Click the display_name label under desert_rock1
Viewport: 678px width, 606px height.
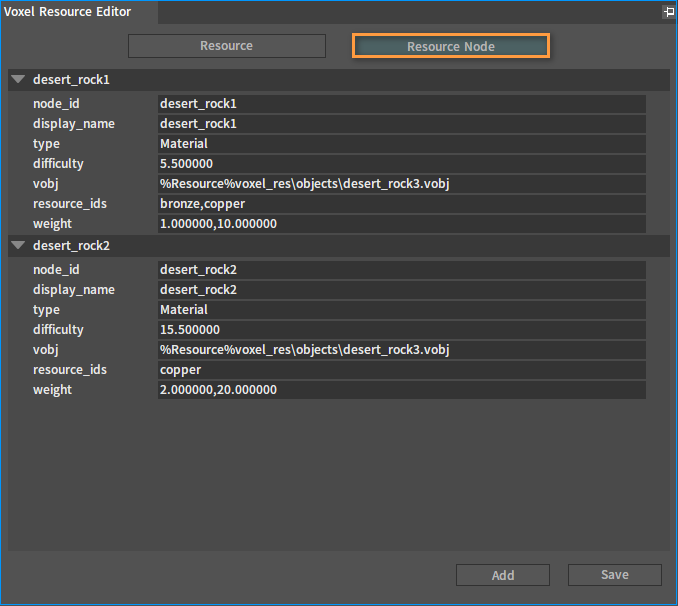[x=74, y=124]
